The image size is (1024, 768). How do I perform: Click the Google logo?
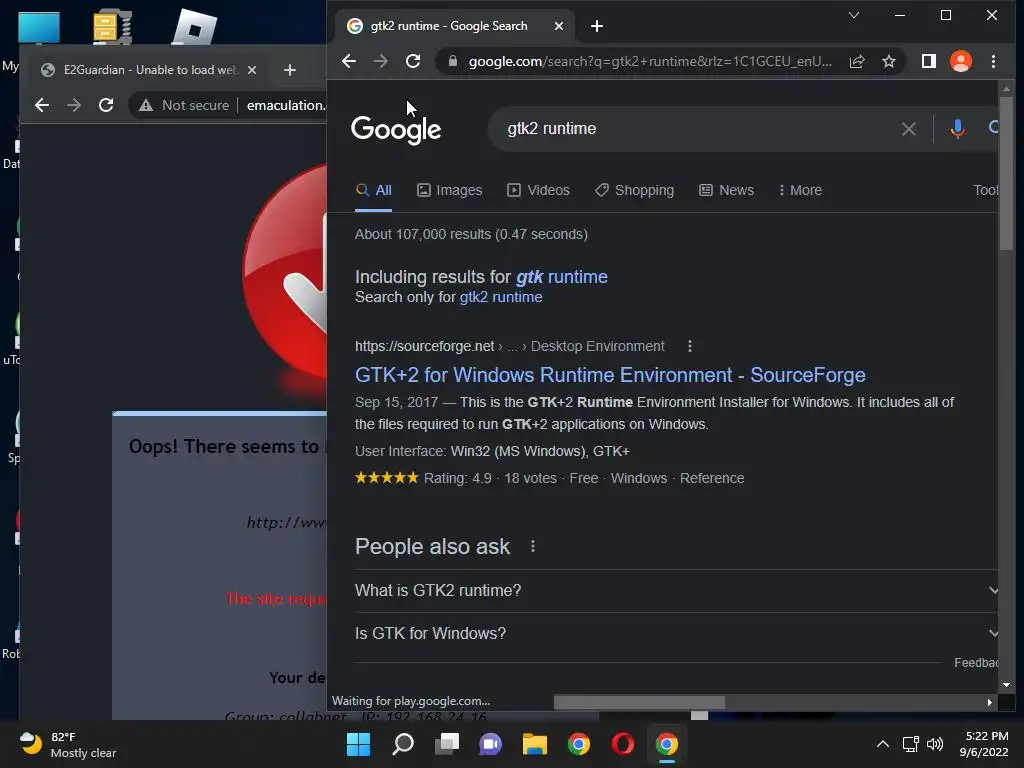(x=396, y=129)
